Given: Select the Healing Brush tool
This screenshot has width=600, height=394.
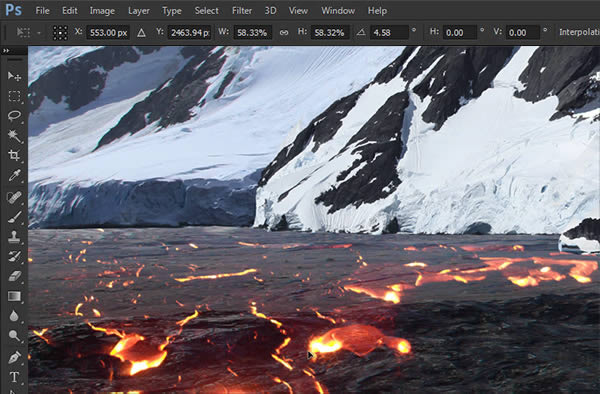Looking at the screenshot, I should (x=15, y=197).
